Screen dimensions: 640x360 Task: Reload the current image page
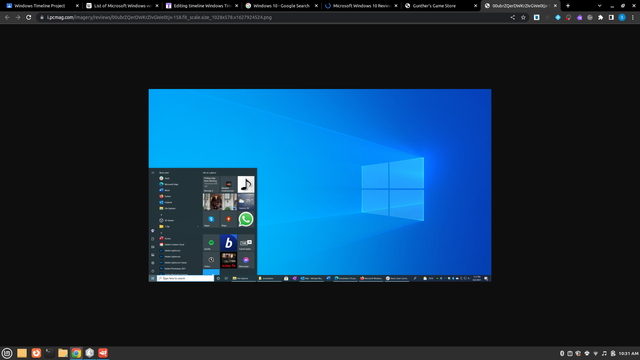[x=29, y=18]
